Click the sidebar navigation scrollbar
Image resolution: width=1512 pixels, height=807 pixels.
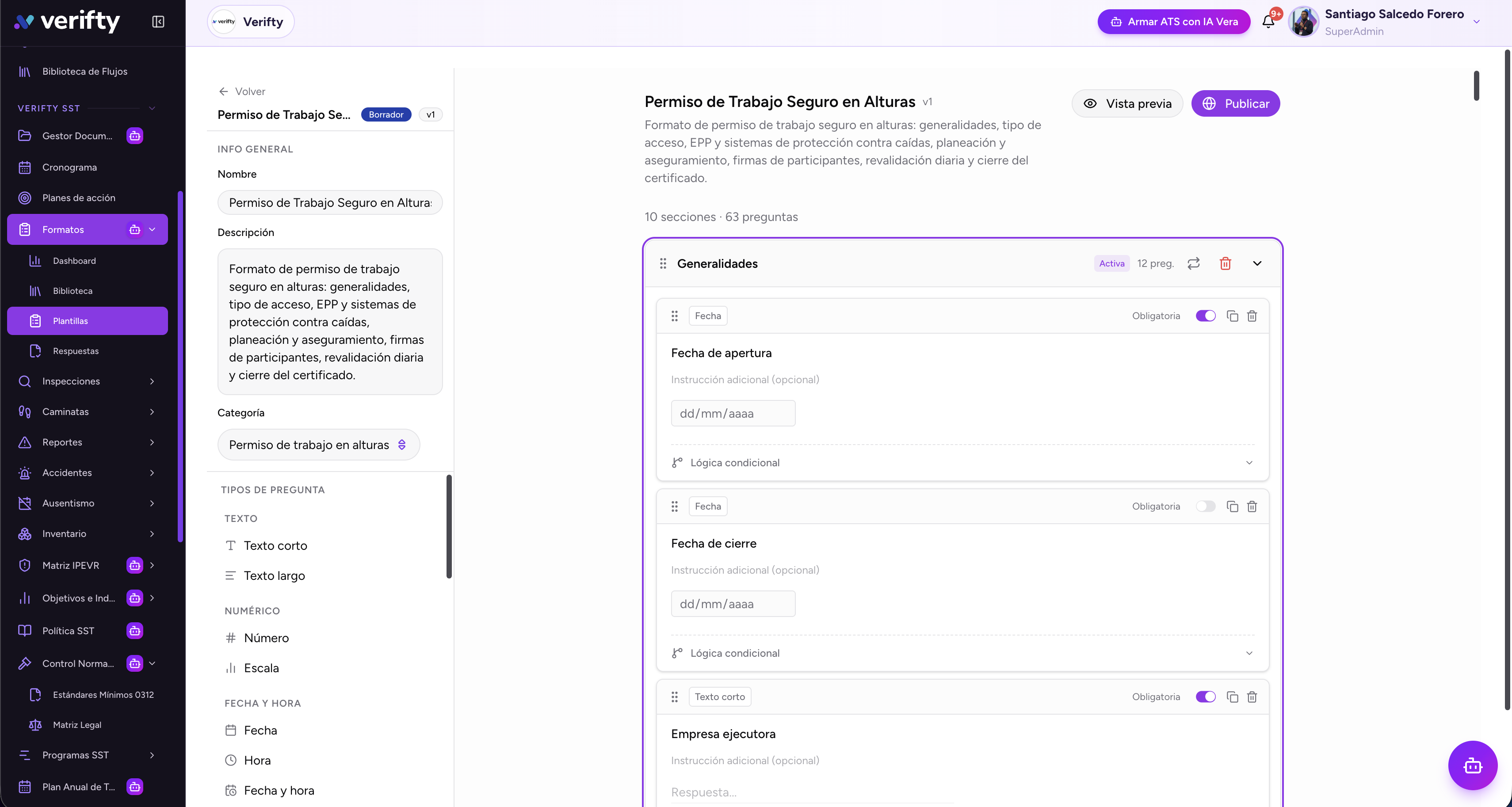click(x=180, y=367)
